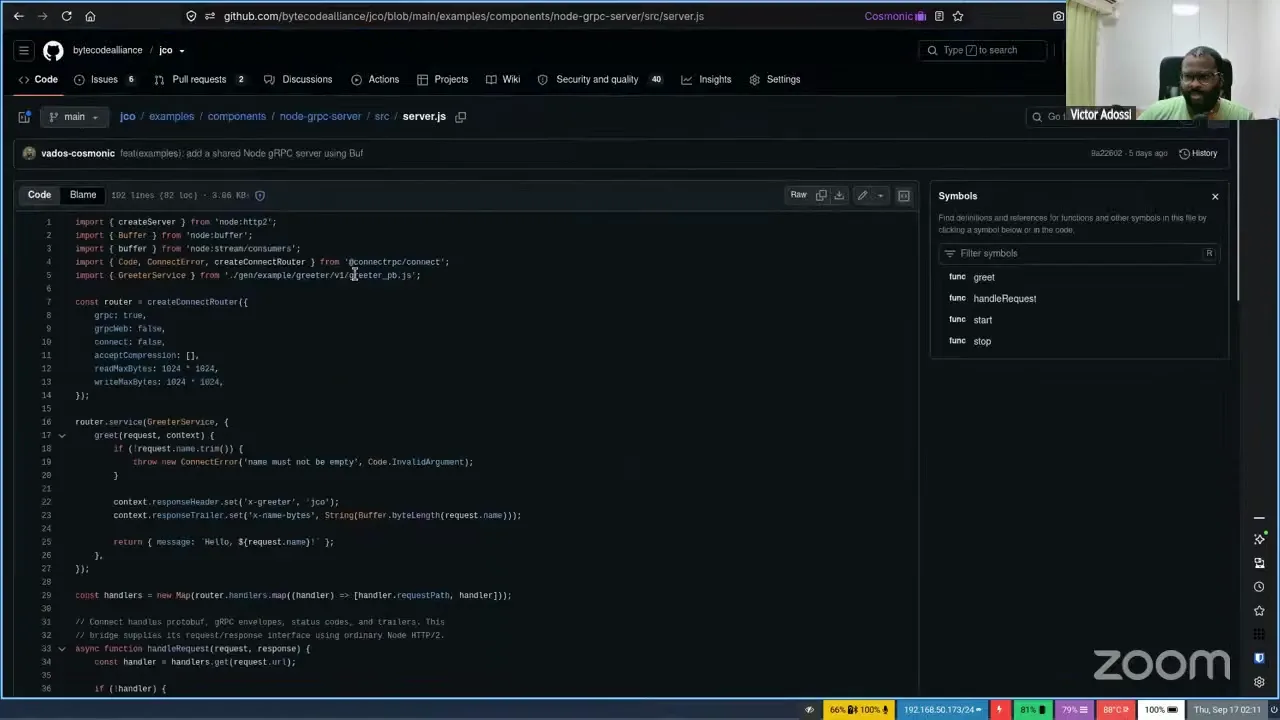Reload the browser page
Screen dimensions: 1280x720
(x=66, y=16)
